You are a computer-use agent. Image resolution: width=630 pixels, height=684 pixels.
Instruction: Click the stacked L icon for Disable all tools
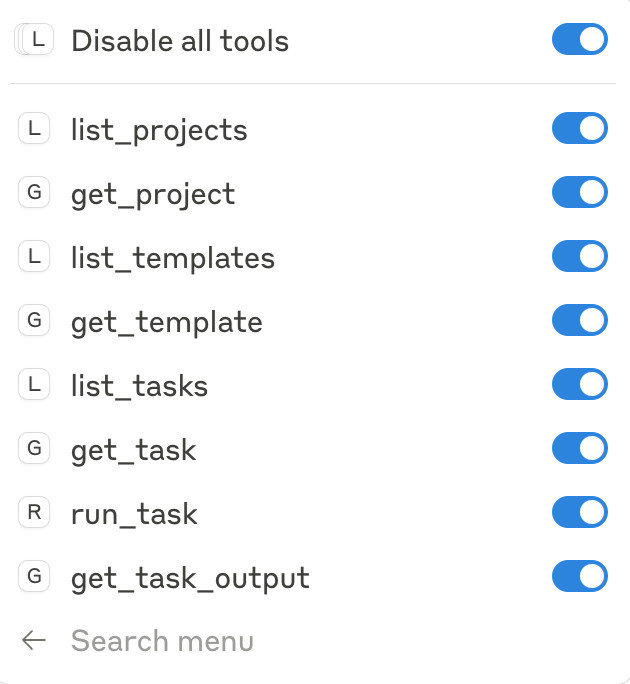(x=34, y=39)
